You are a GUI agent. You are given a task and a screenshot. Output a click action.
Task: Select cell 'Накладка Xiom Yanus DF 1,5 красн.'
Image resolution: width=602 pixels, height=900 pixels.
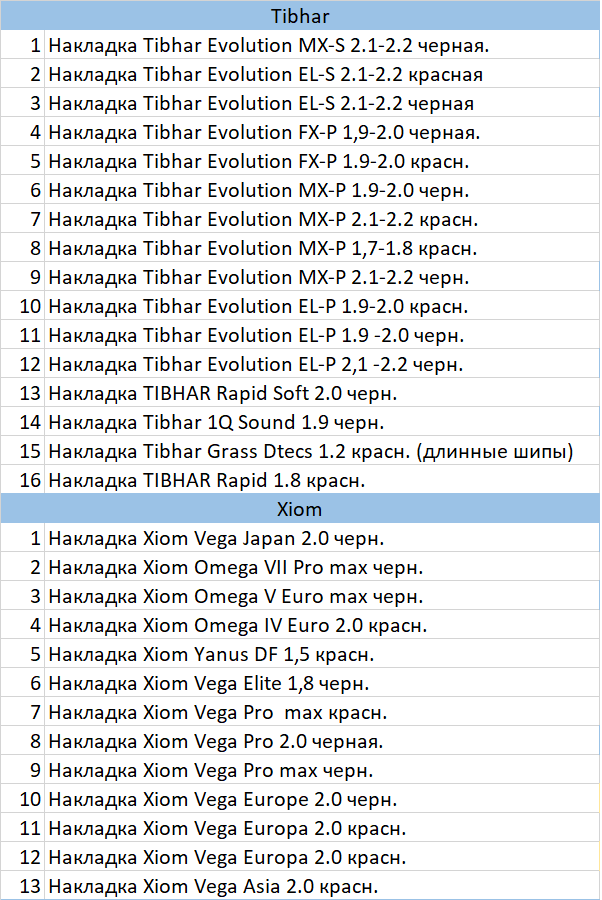(322, 654)
